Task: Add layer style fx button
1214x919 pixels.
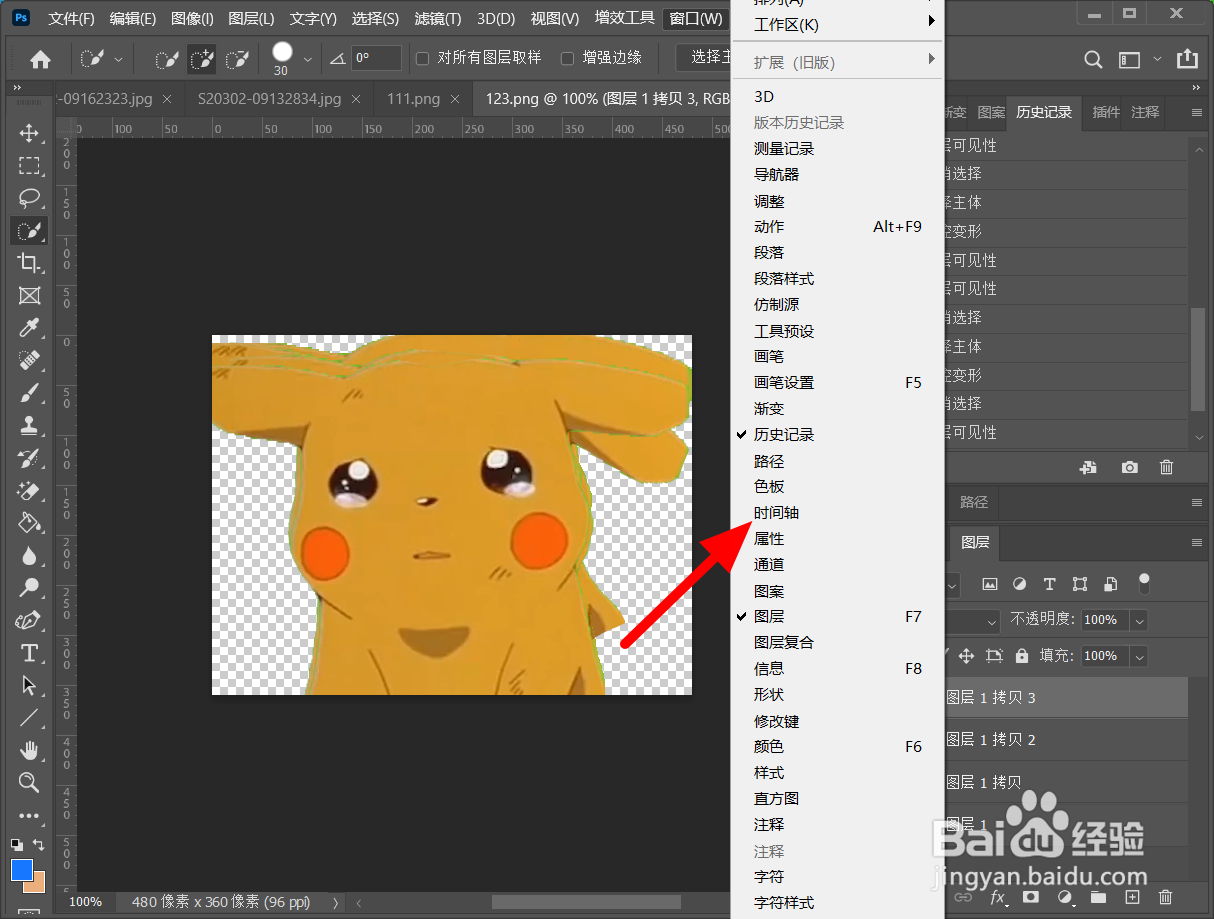Action: pos(997,897)
